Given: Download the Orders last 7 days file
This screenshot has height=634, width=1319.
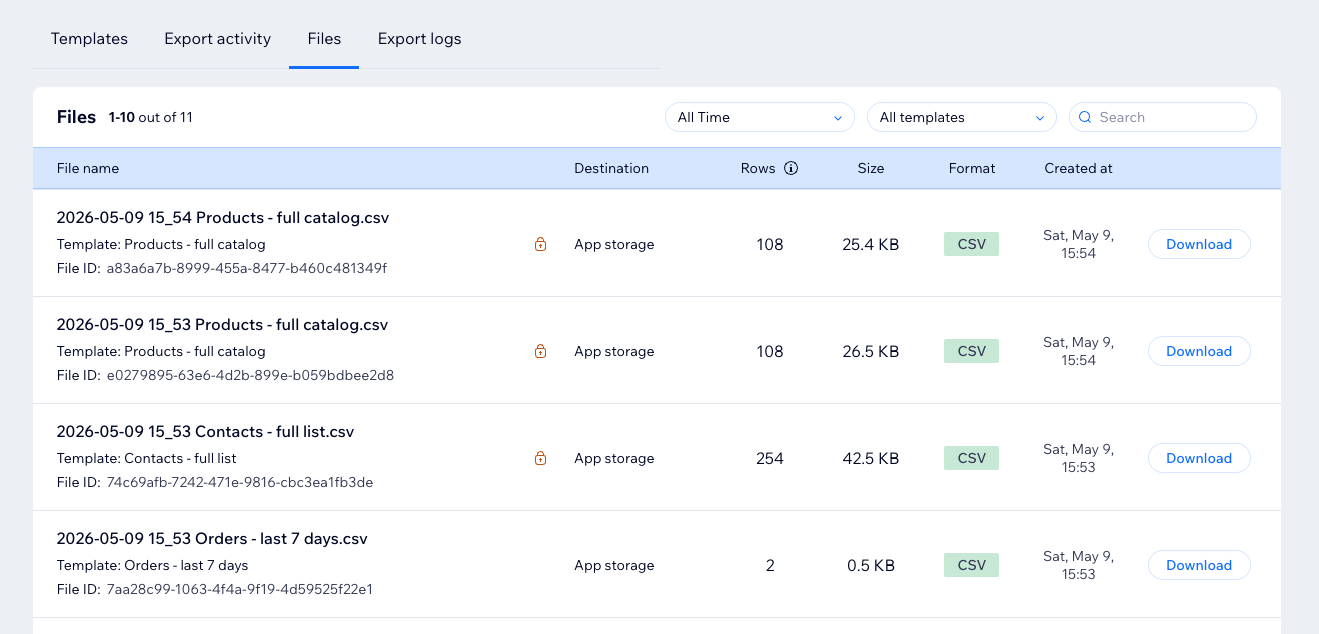Looking at the screenshot, I should pyautogui.click(x=1199, y=565).
